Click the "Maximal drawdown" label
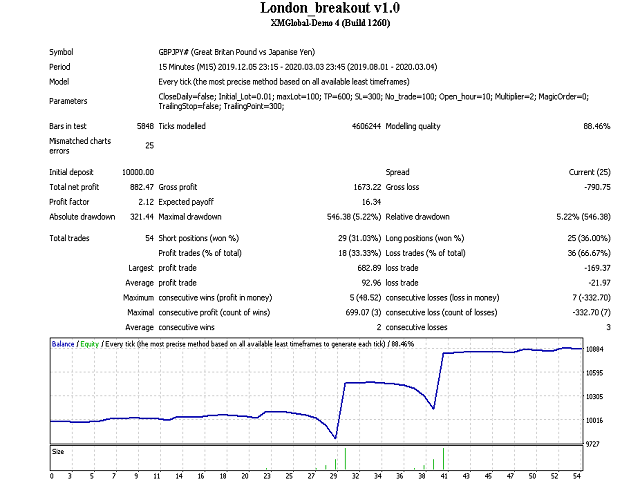 coord(190,217)
